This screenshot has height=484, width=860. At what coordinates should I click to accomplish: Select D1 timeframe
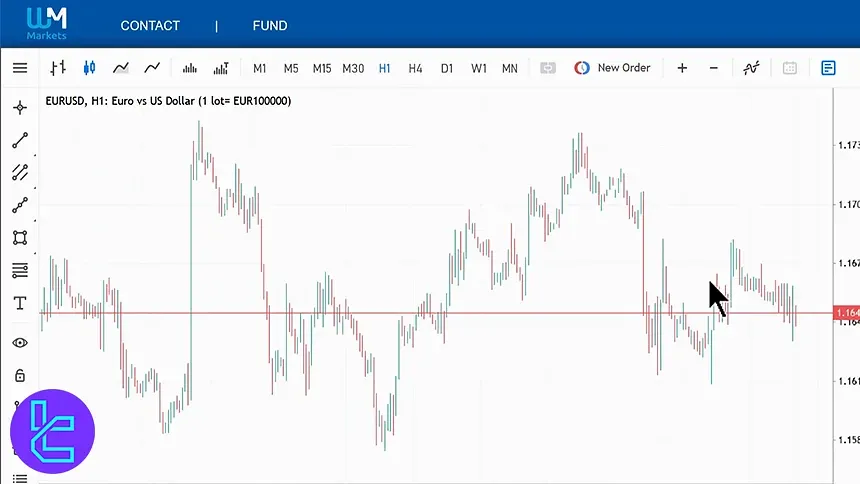(x=447, y=69)
